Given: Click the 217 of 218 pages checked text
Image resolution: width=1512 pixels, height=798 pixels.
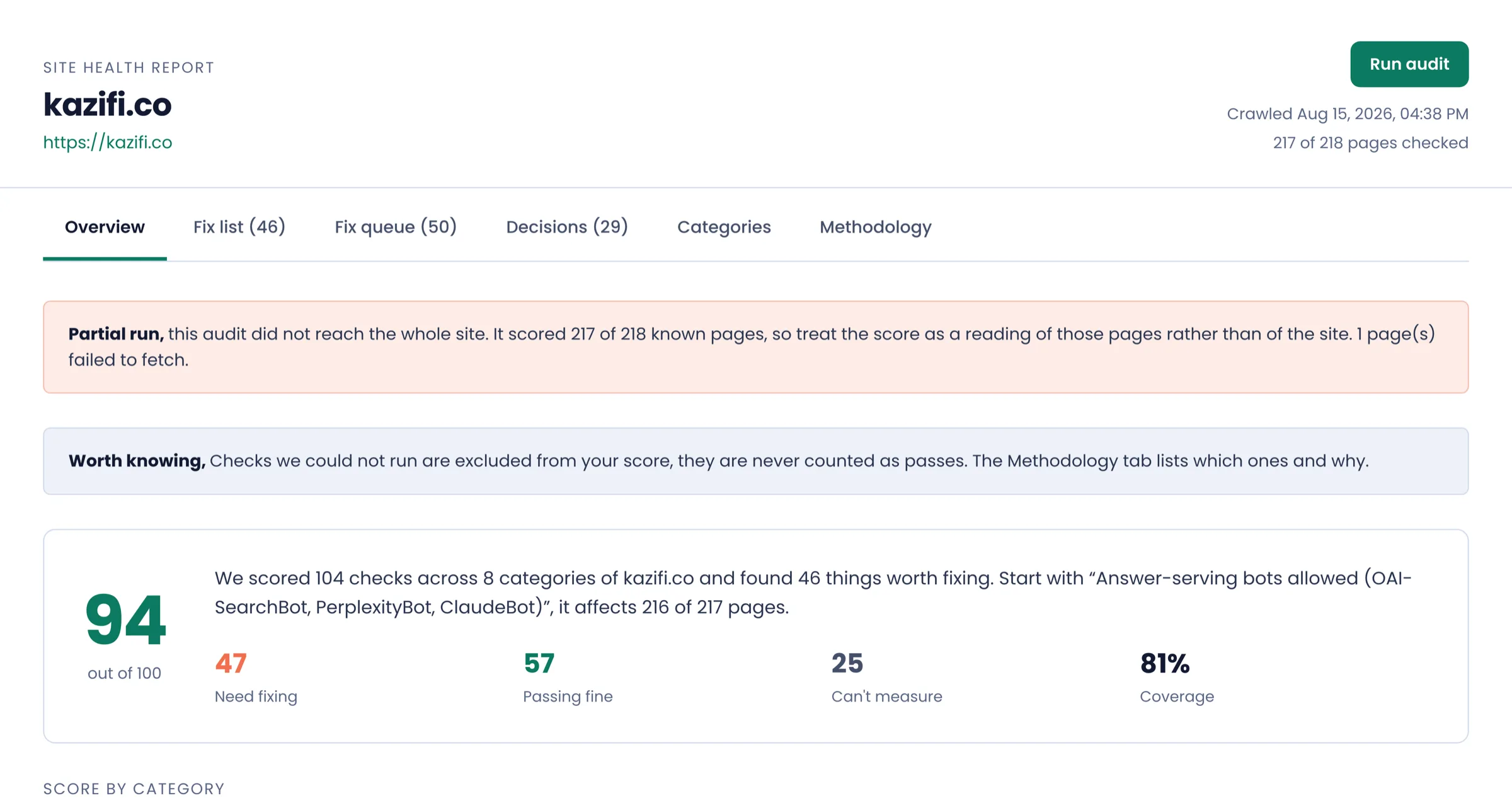Looking at the screenshot, I should pyautogui.click(x=1370, y=143).
